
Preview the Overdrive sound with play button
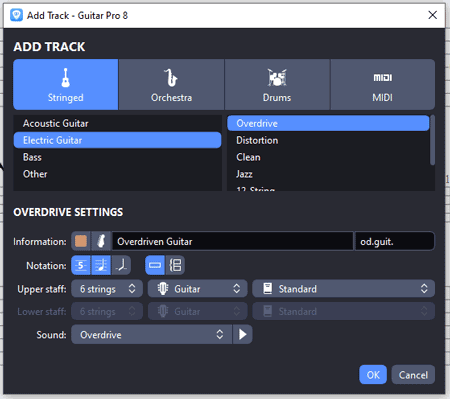[243, 334]
